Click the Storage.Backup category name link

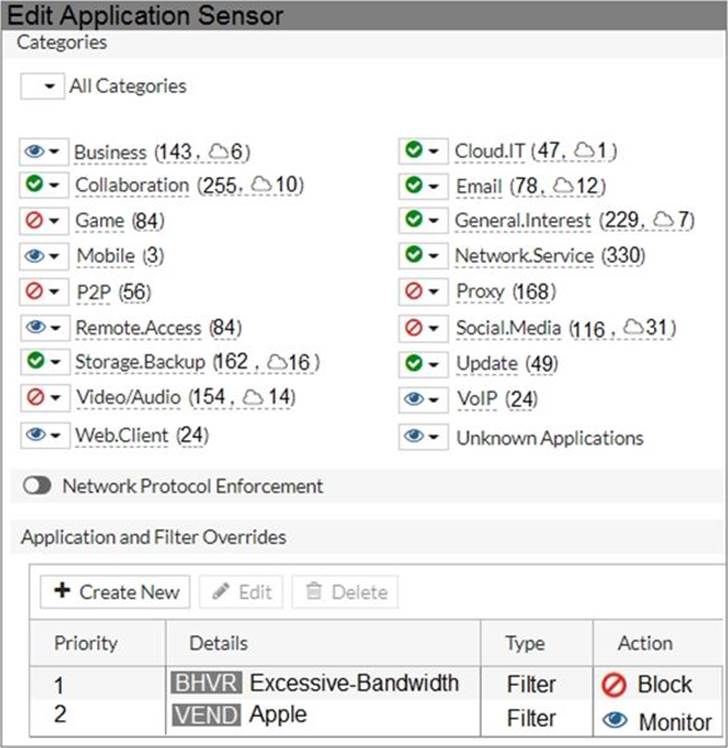[140, 361]
